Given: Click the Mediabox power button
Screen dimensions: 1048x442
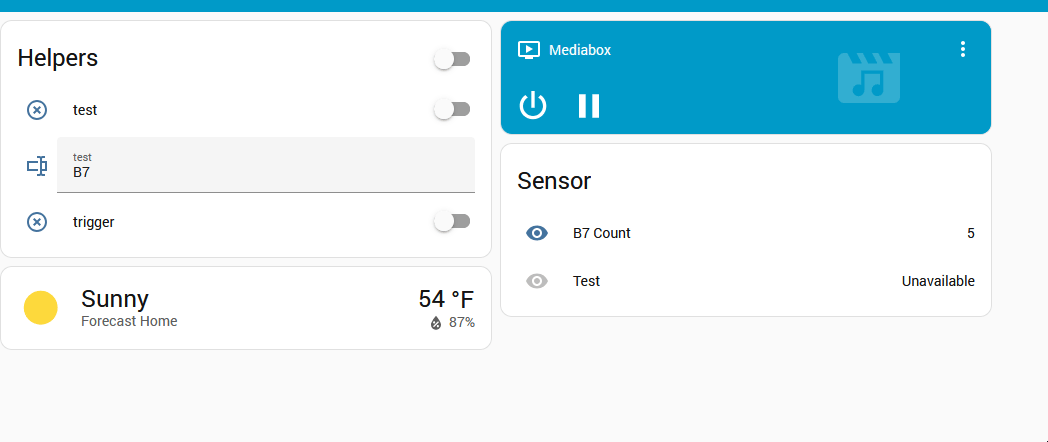Looking at the screenshot, I should click(533, 105).
